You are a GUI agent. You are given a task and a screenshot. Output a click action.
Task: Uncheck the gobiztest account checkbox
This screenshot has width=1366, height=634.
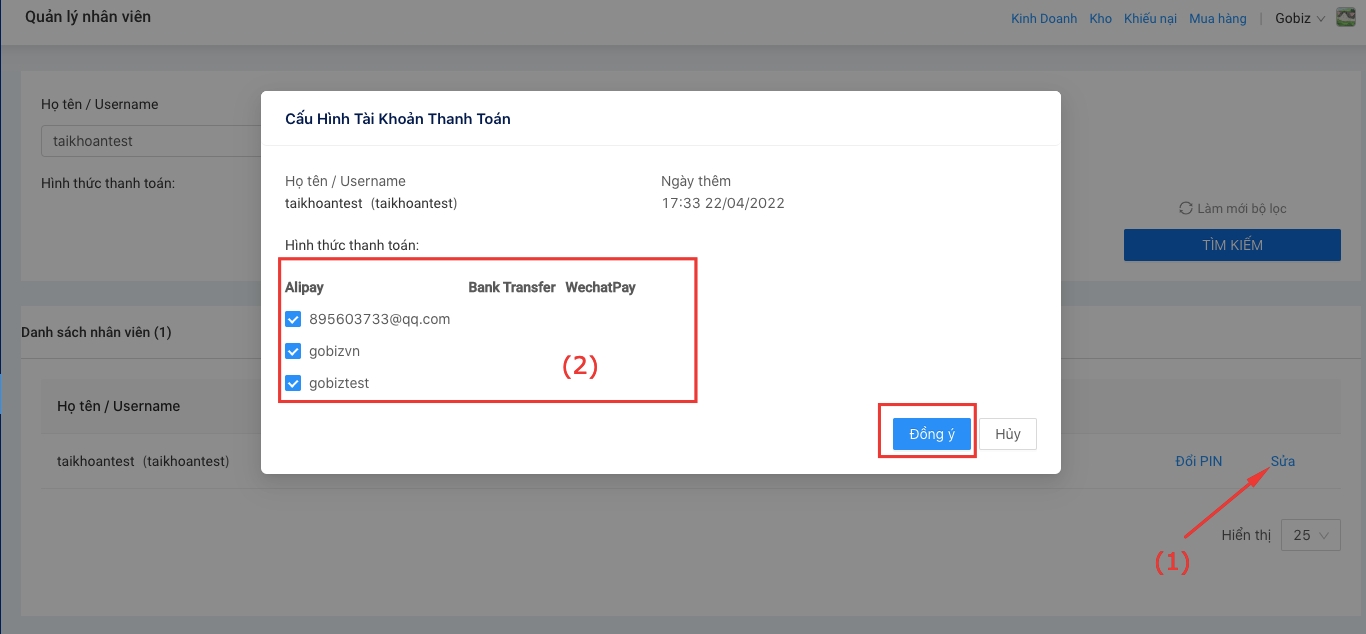click(x=293, y=383)
